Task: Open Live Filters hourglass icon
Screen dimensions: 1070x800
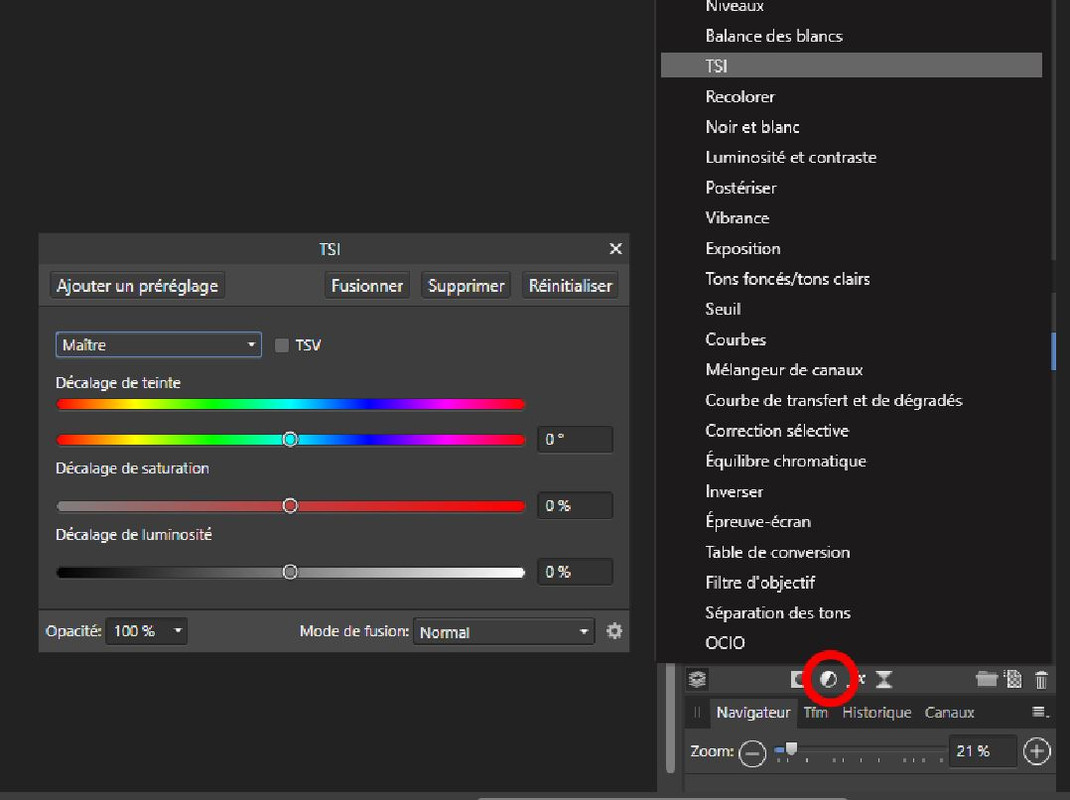Action: [x=884, y=679]
